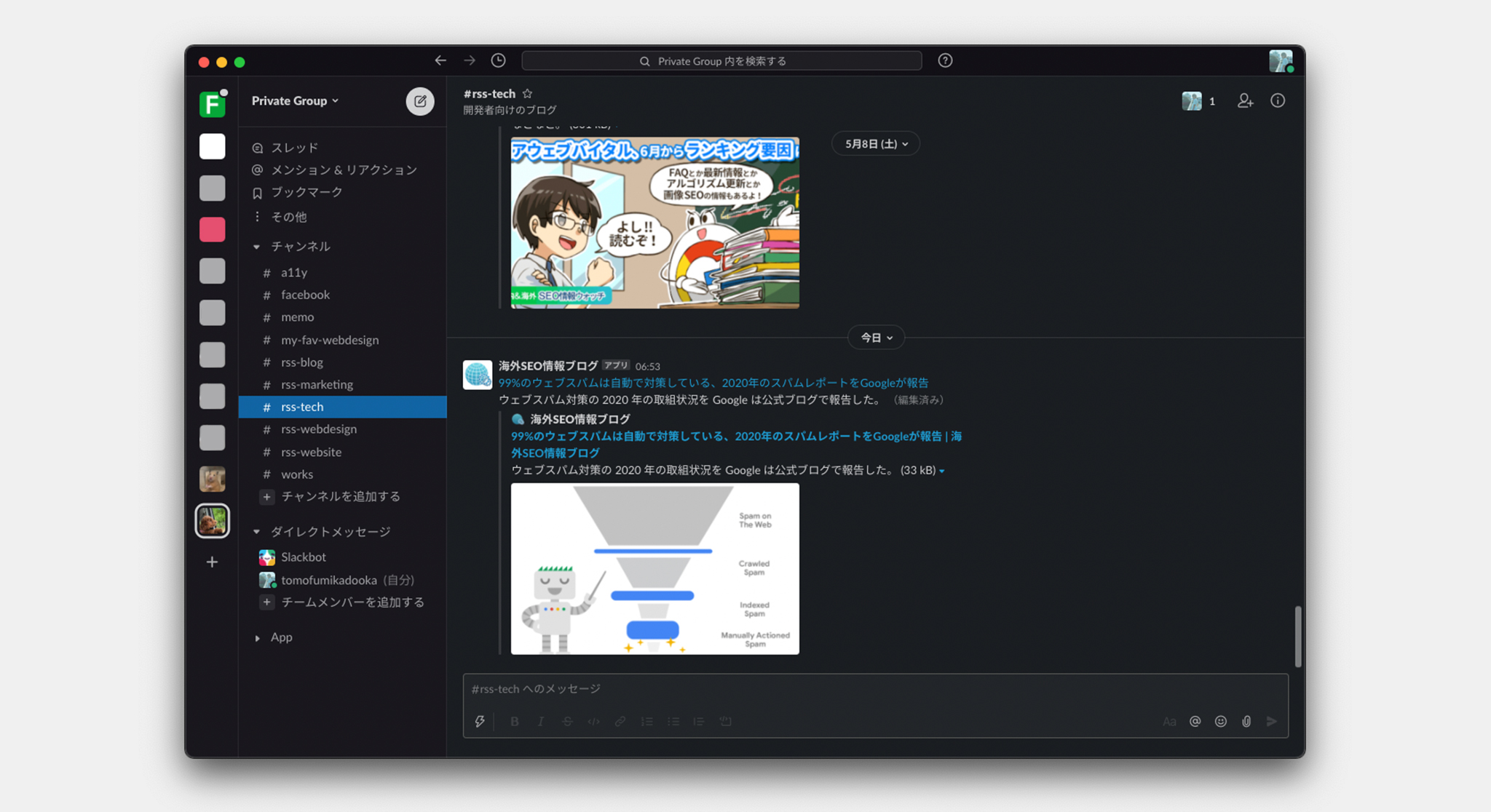
Task: Open the history clock icon
Action: pyautogui.click(x=498, y=60)
